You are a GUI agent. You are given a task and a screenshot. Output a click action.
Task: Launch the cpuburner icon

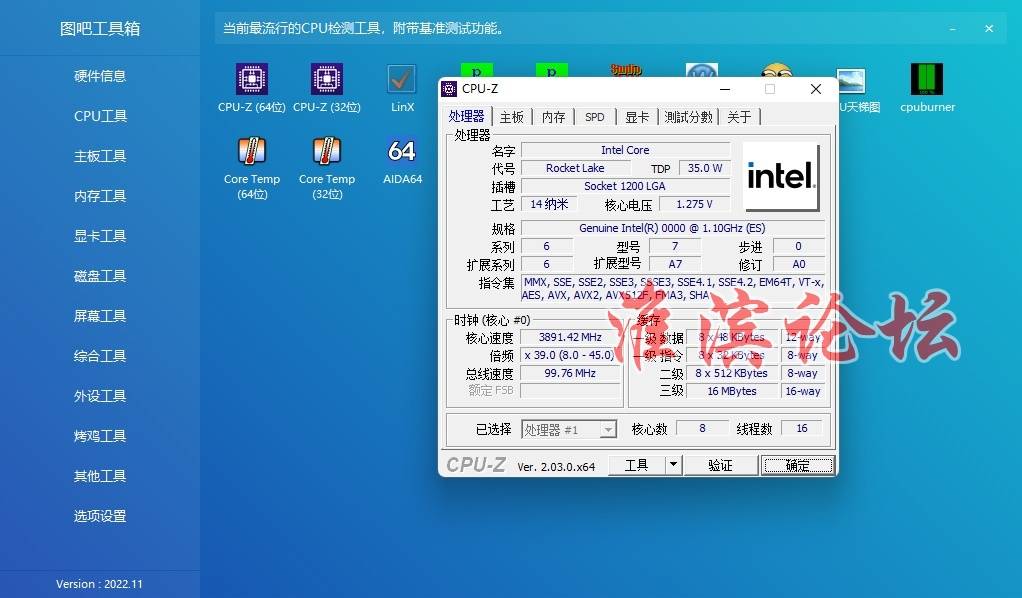927,80
